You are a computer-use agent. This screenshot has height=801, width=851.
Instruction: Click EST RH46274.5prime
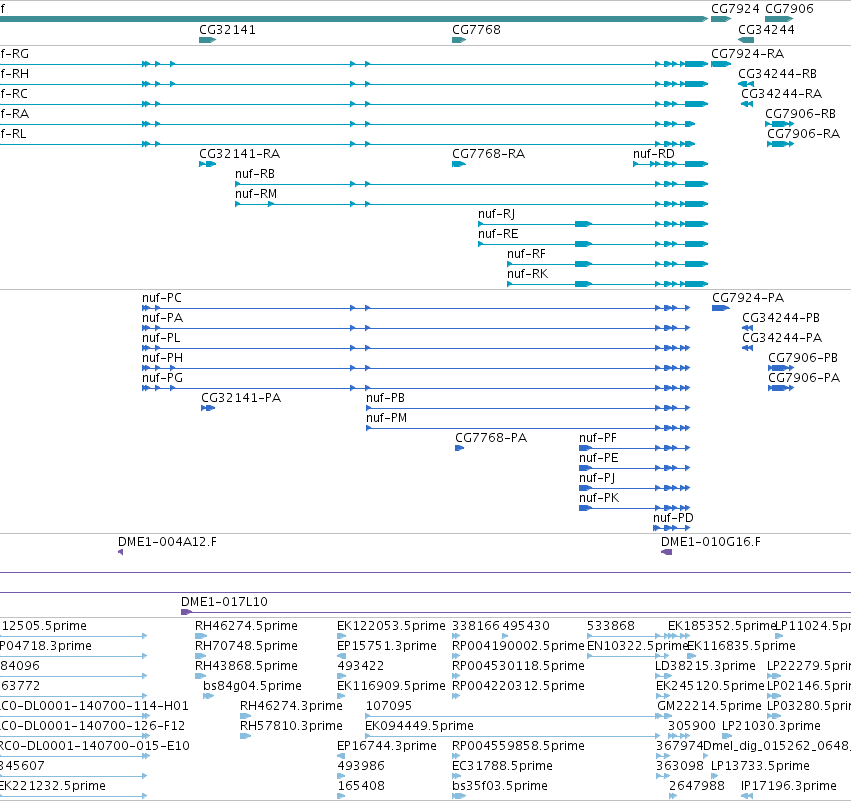[246, 626]
